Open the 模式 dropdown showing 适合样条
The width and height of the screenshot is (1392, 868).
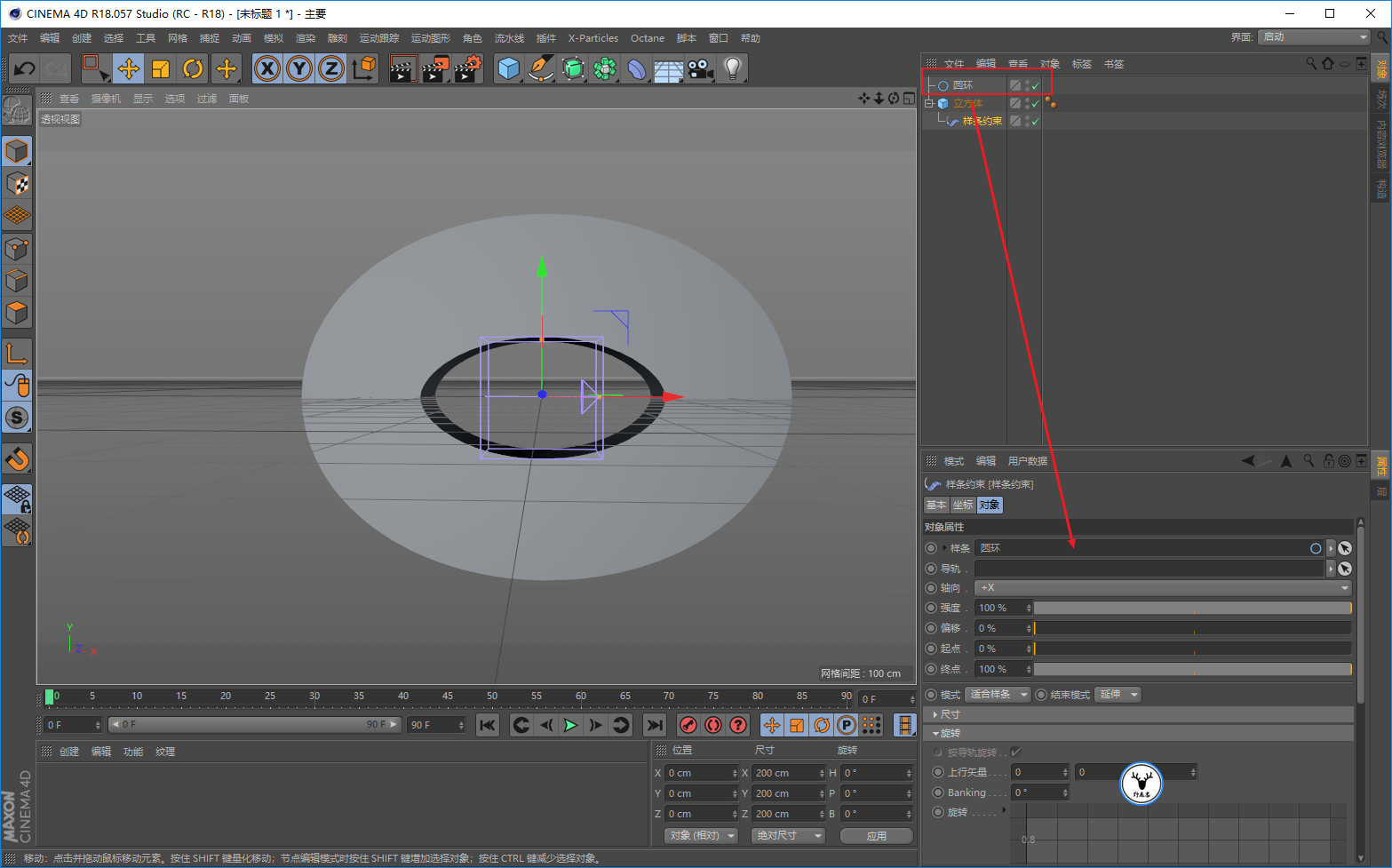[998, 695]
